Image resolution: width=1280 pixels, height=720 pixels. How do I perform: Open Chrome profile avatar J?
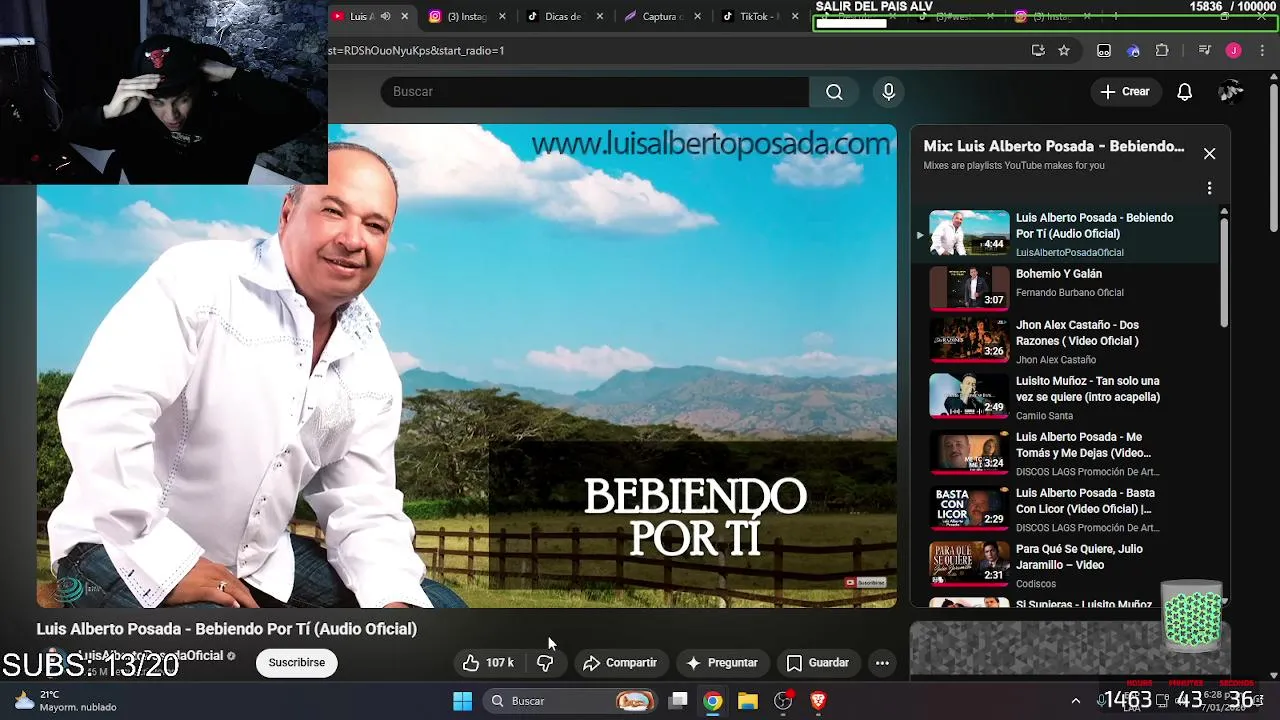tap(1233, 51)
